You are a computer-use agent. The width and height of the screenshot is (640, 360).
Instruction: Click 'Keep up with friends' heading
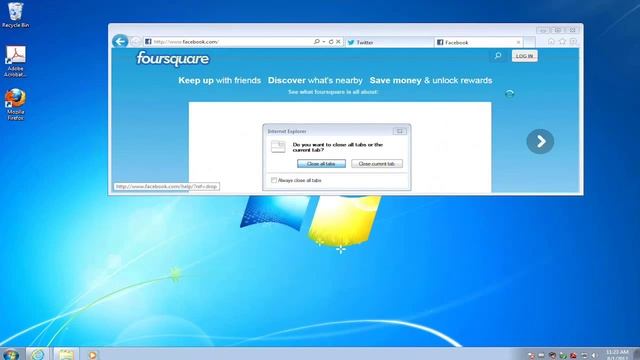[220, 80]
